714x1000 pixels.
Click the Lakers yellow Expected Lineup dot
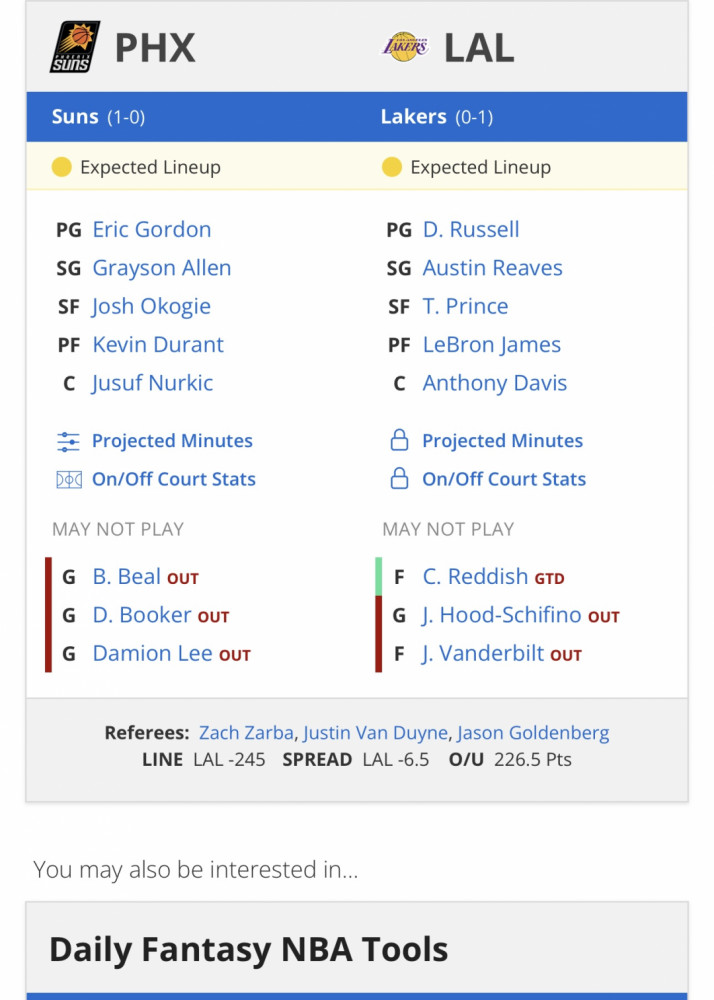coord(391,167)
